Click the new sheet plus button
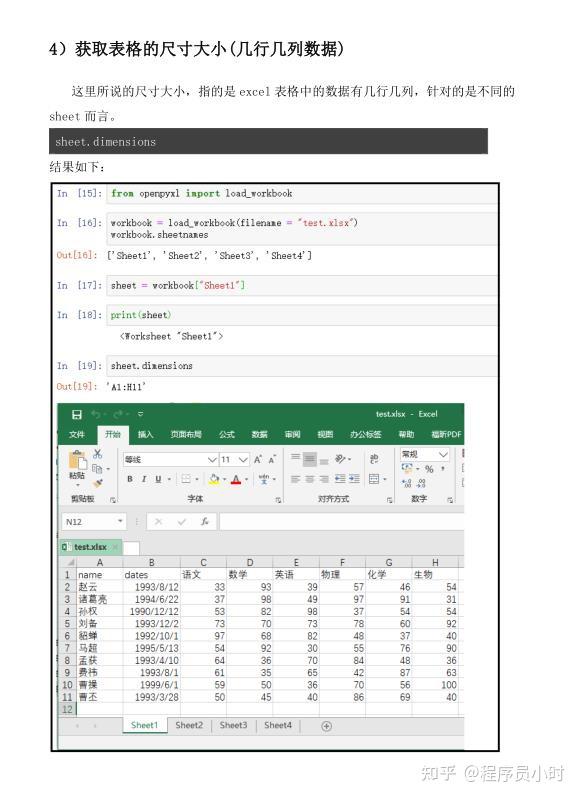Screen dimensions: 579x799 pos(327,726)
